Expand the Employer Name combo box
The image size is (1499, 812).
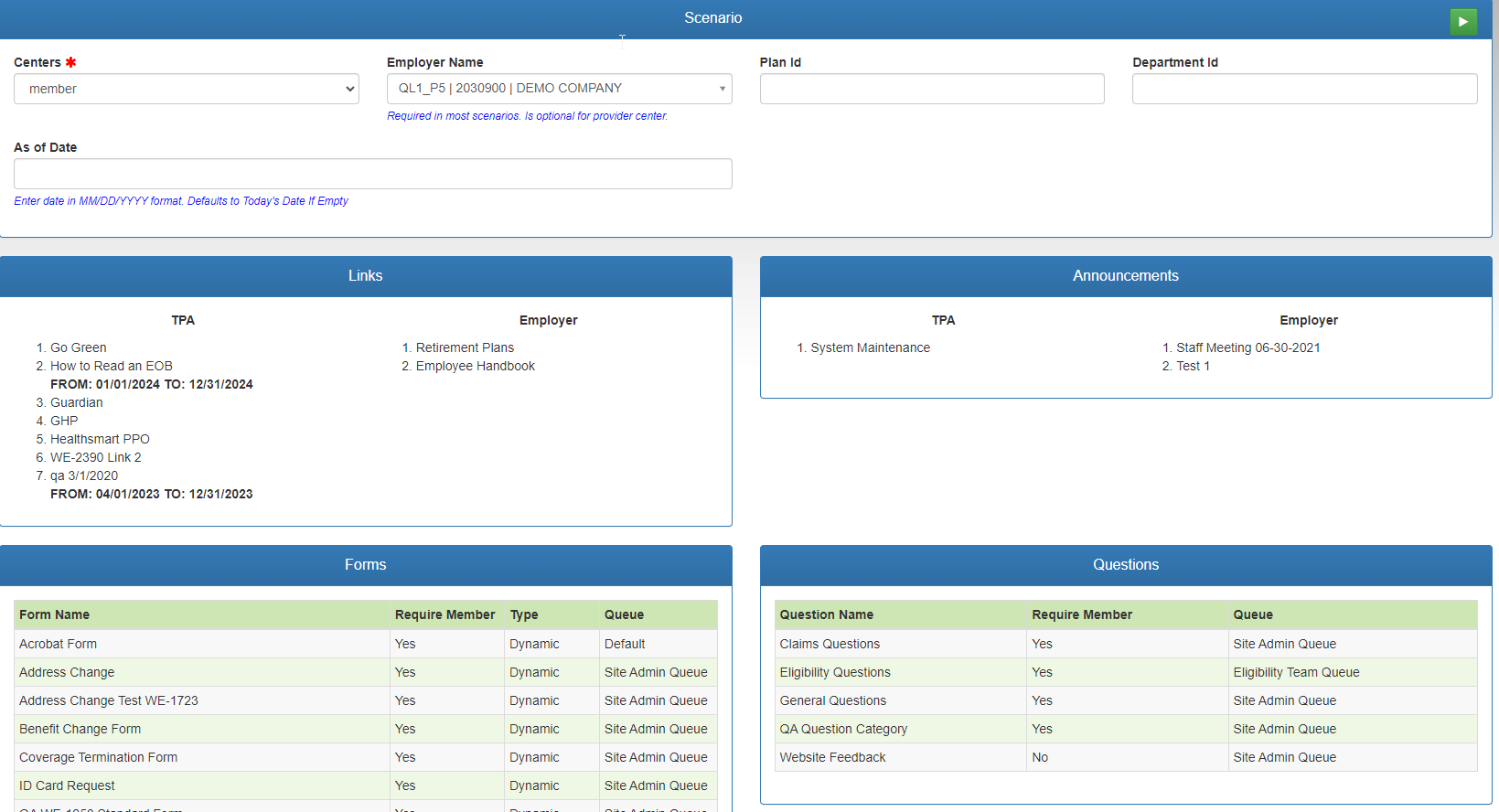559,89
